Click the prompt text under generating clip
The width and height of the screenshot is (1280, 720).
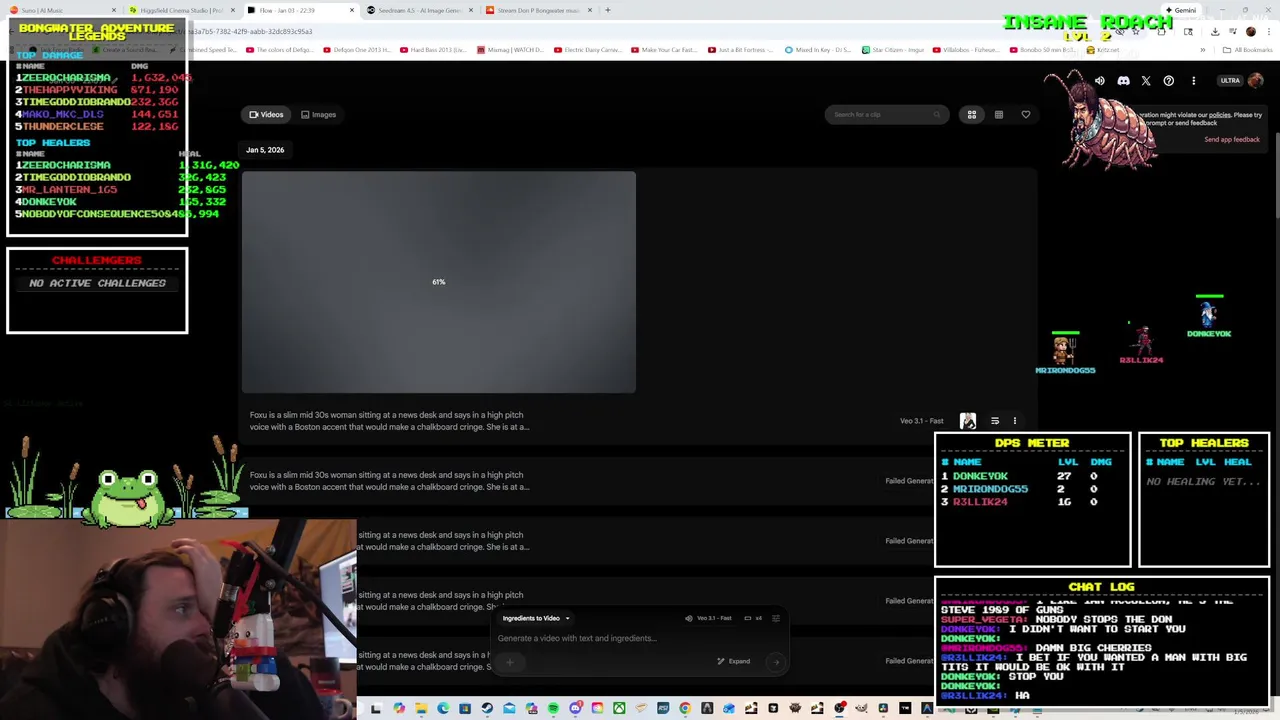388,421
